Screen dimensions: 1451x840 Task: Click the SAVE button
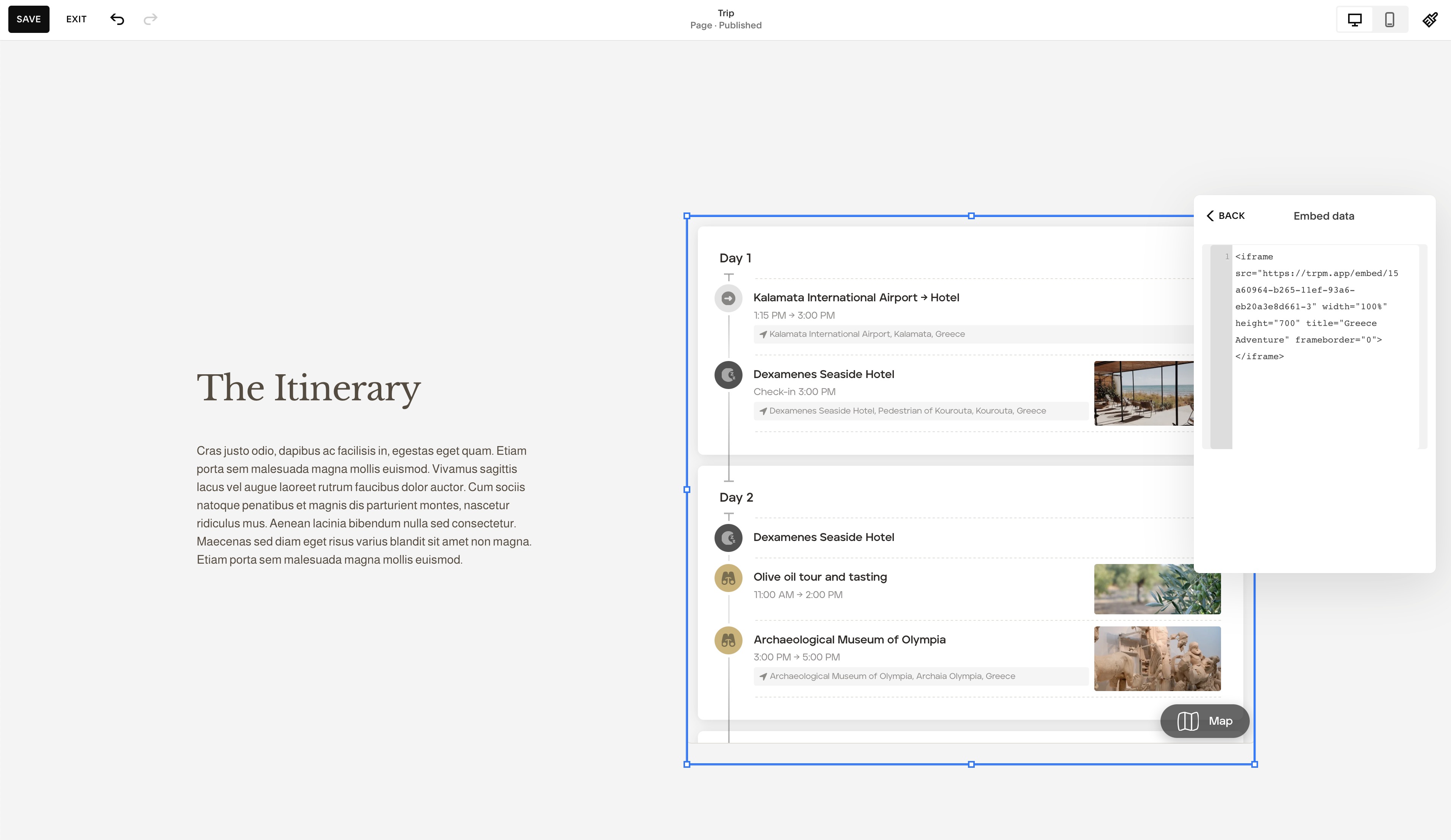tap(29, 20)
